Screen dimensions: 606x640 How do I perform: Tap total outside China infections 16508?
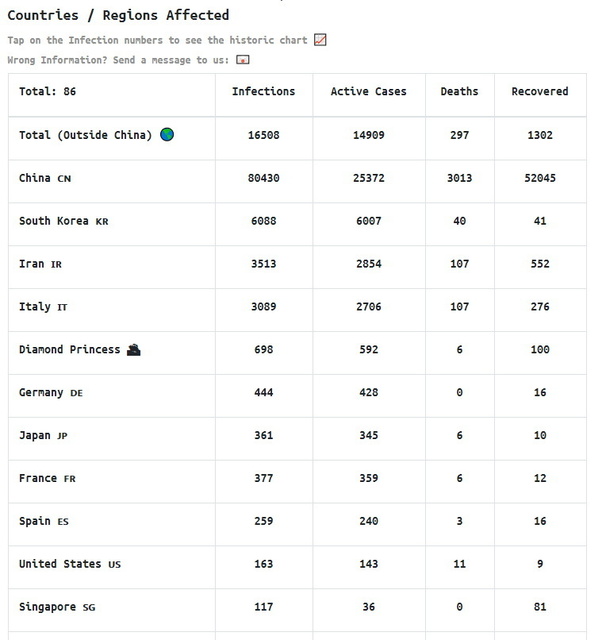264,135
